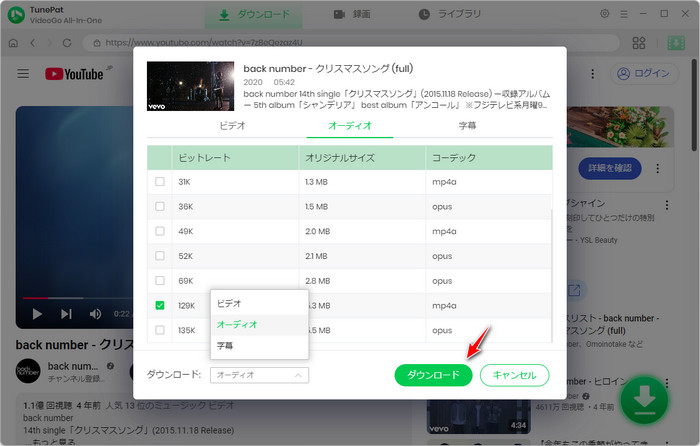Reload the current page

coord(67,43)
